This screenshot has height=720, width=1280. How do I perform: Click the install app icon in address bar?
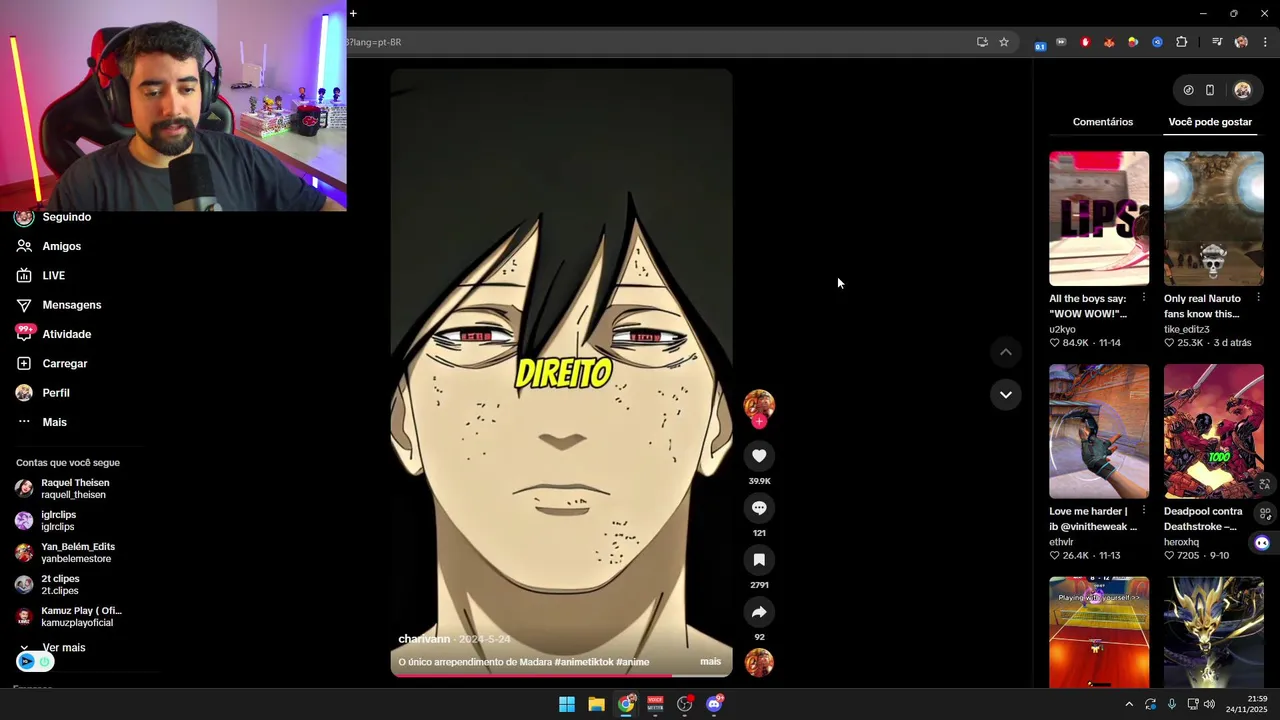click(982, 42)
